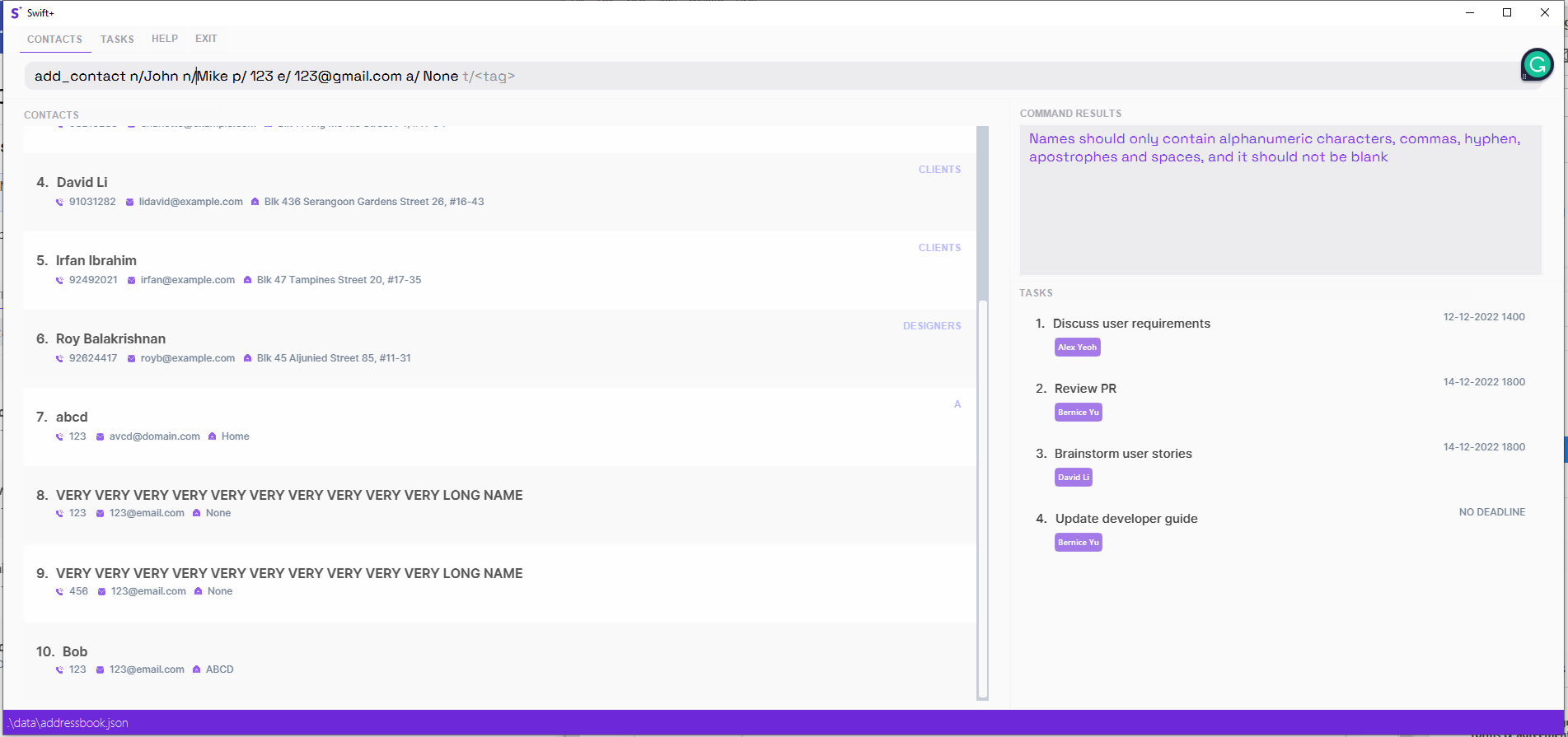This screenshot has height=737, width=1568.
Task: Click David Li's phone icon
Action: pyautogui.click(x=59, y=202)
